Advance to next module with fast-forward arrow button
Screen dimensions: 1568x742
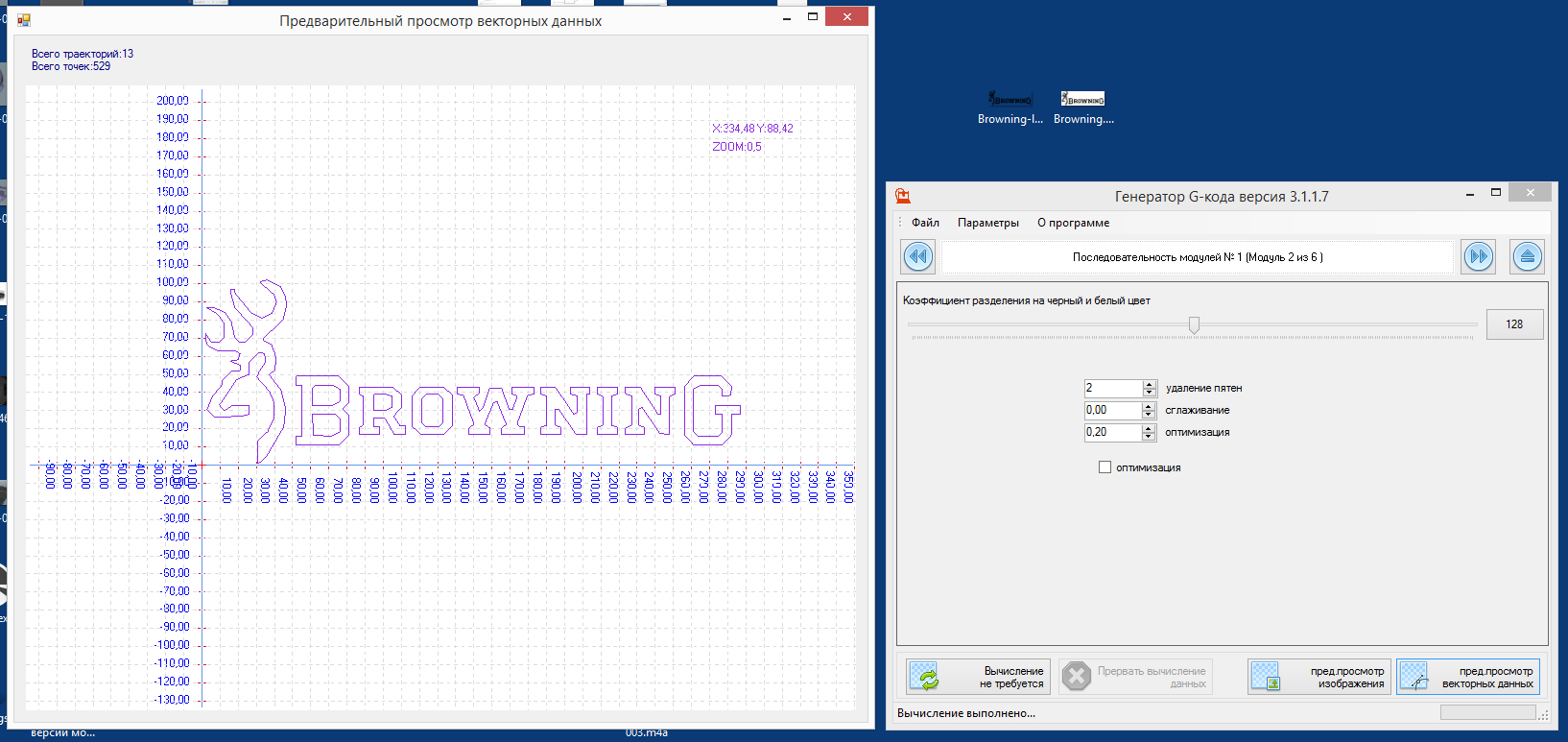[x=1479, y=257]
